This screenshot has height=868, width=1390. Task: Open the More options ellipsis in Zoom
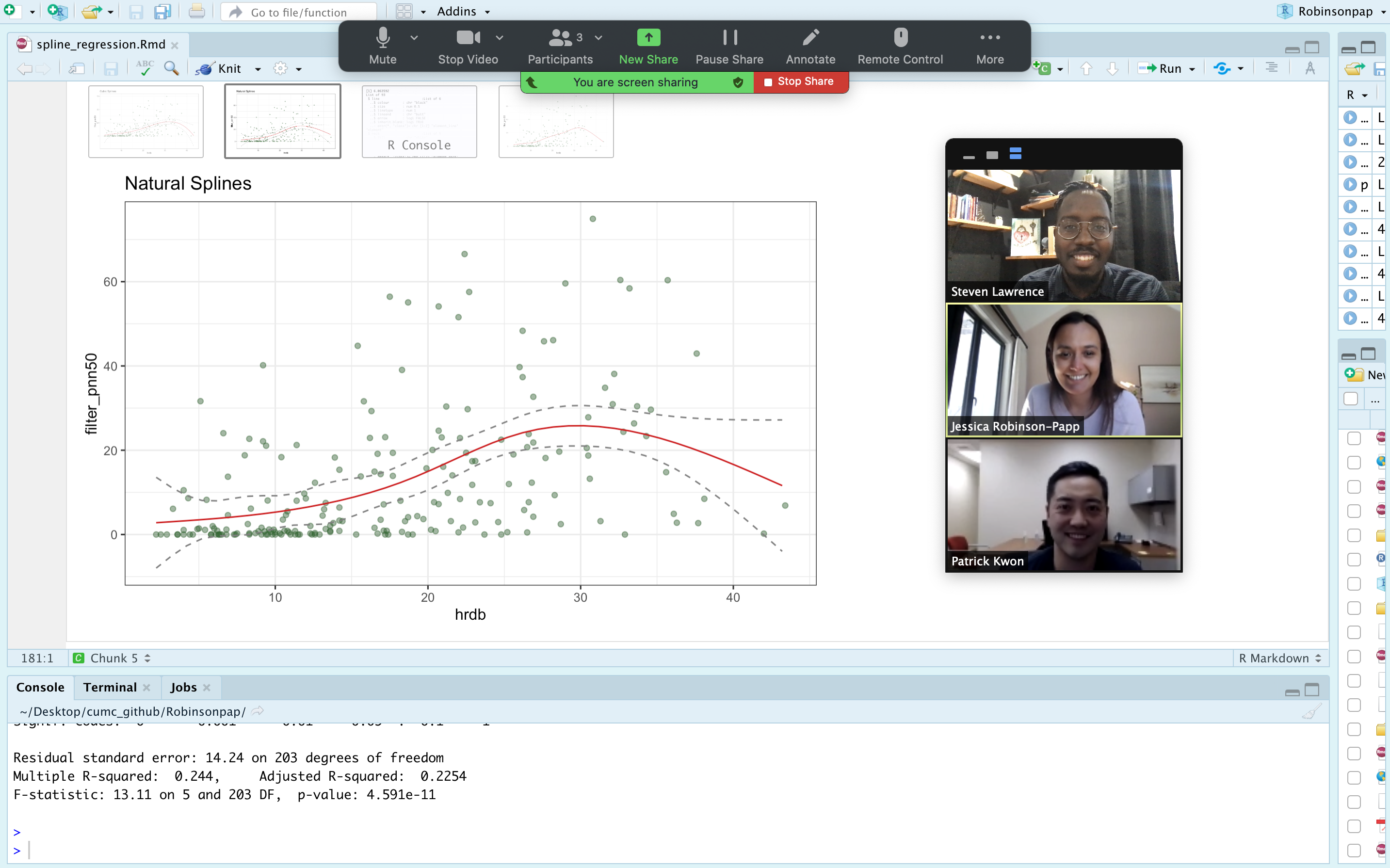click(x=990, y=46)
